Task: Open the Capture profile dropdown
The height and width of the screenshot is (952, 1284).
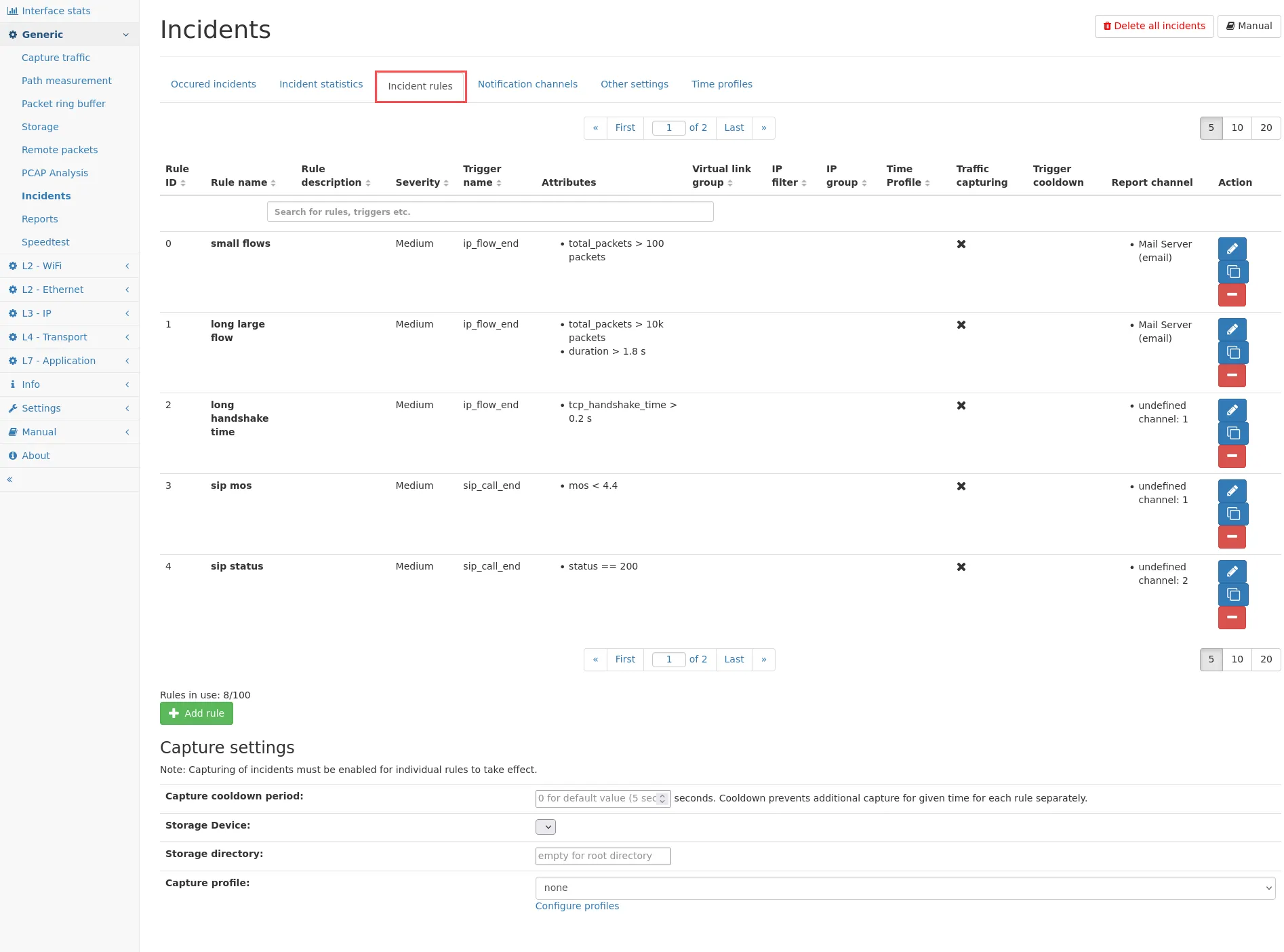Action: (x=904, y=888)
